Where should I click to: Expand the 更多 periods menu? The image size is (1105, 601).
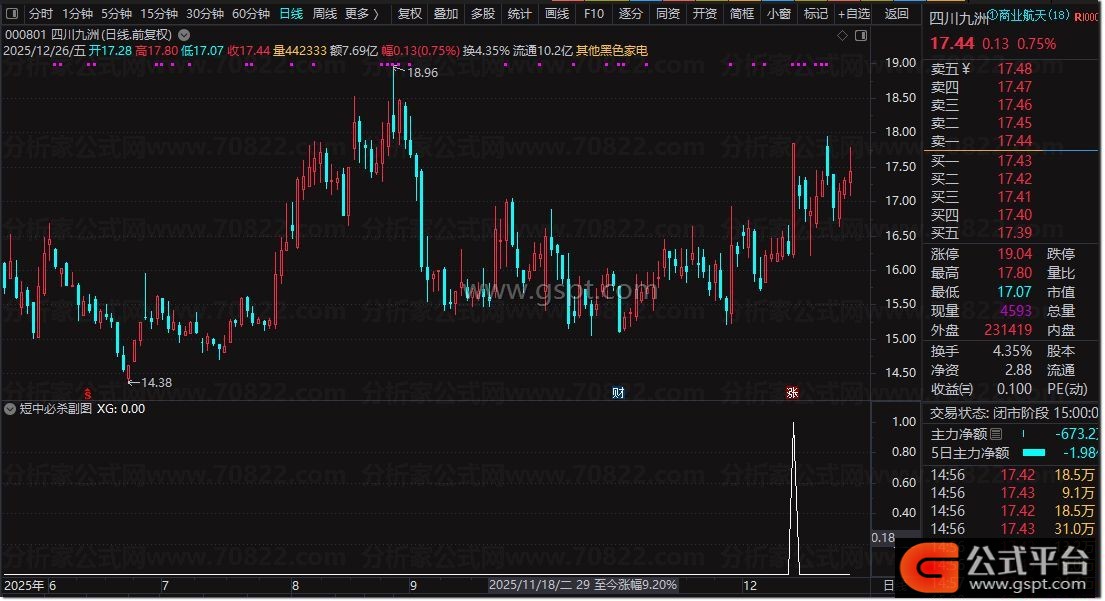tap(361, 14)
